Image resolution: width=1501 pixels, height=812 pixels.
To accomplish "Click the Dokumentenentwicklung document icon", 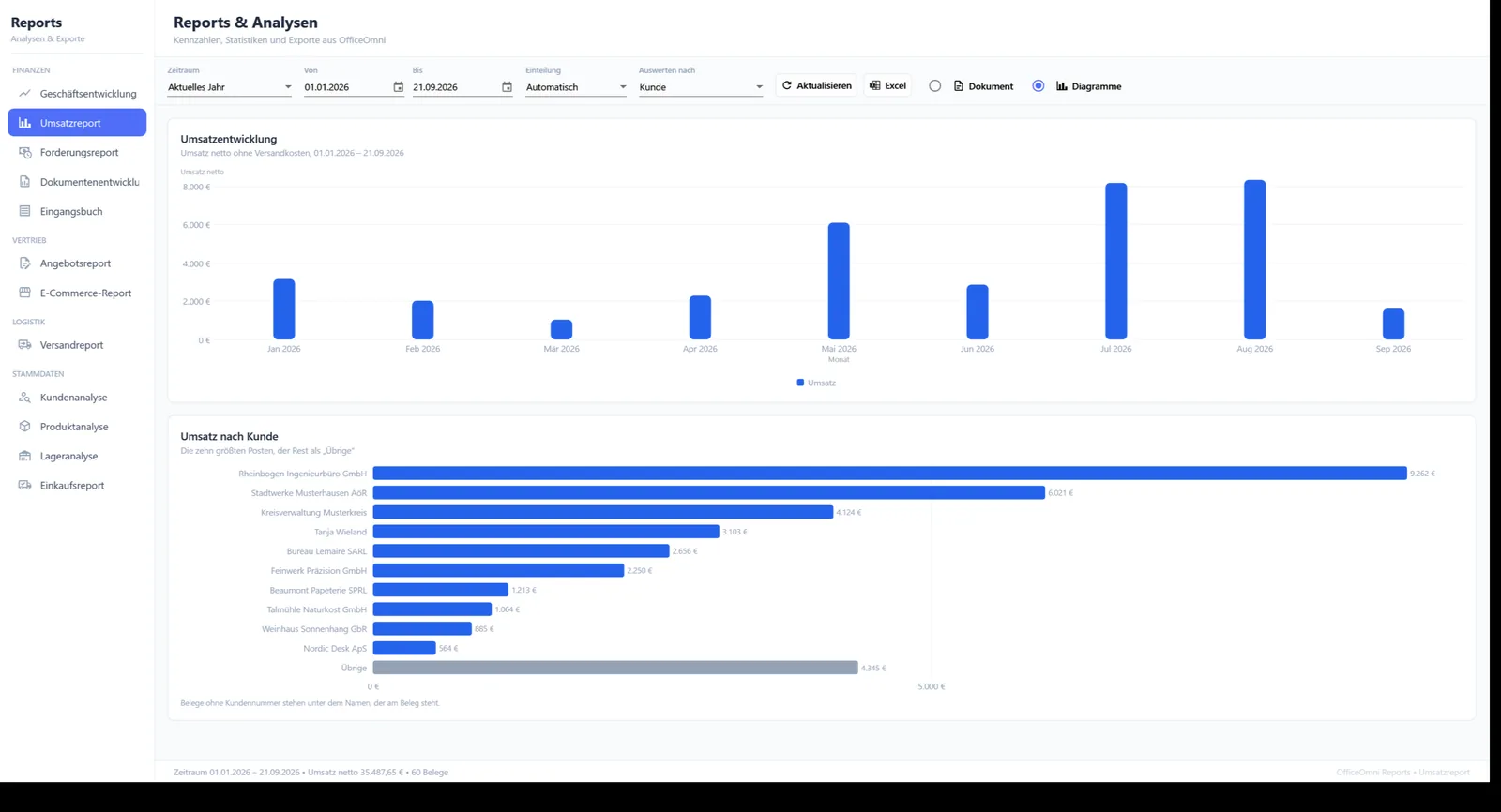I will point(24,182).
